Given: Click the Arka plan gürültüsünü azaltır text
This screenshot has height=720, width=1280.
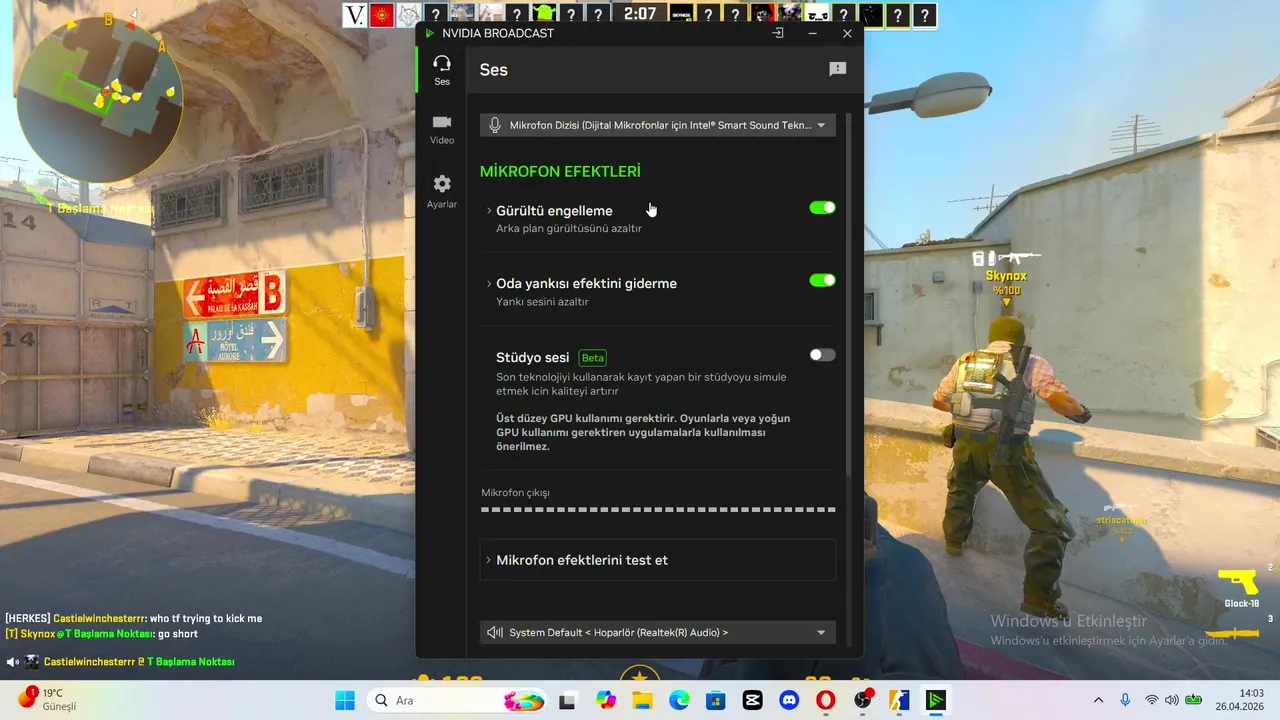Looking at the screenshot, I should click(569, 229).
